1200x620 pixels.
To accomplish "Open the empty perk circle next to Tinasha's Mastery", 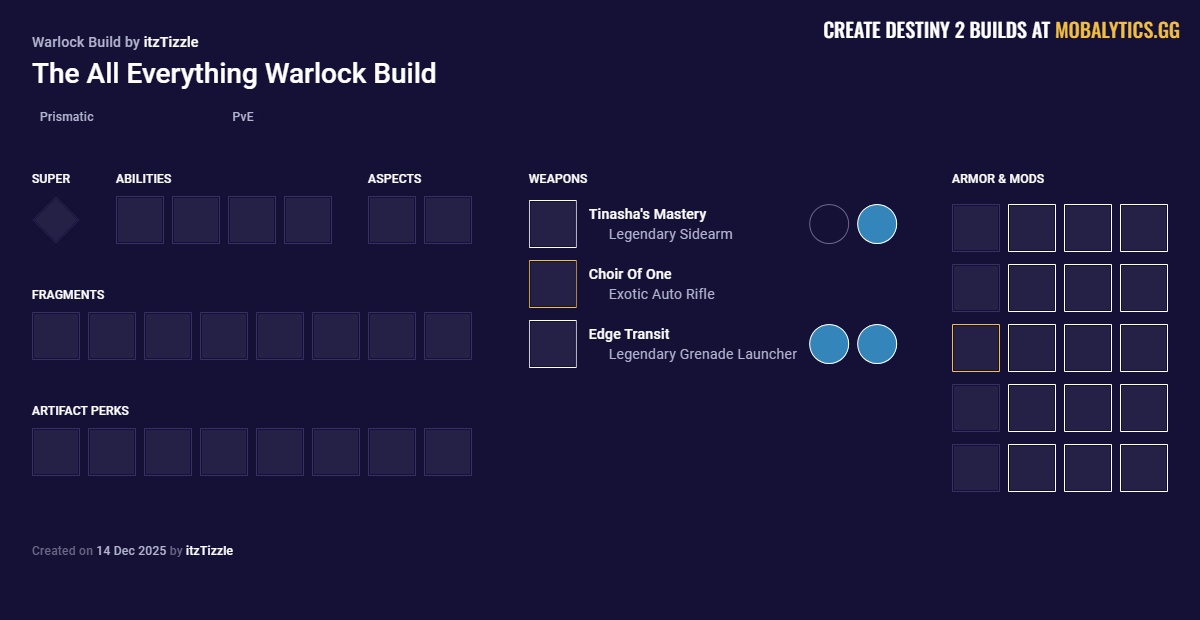I will point(829,224).
